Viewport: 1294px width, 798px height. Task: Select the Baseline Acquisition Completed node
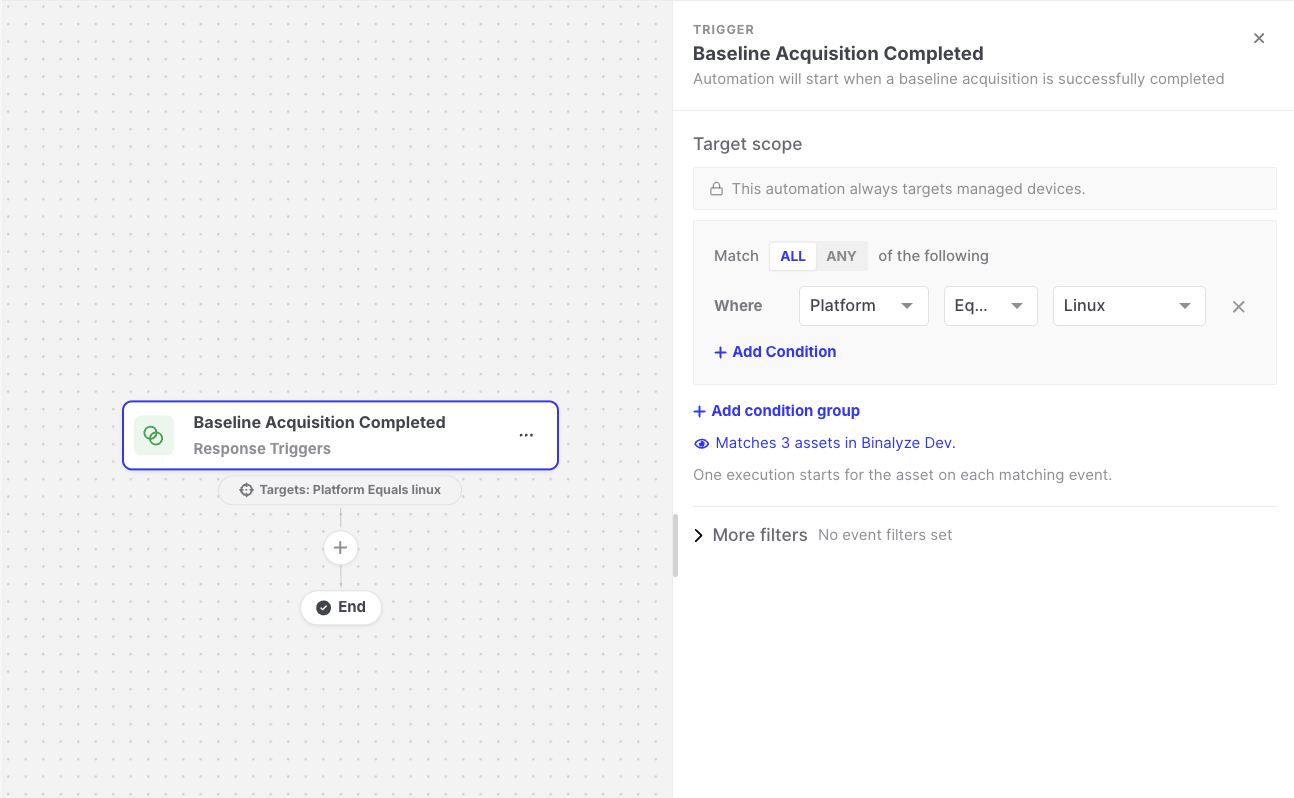pos(340,435)
